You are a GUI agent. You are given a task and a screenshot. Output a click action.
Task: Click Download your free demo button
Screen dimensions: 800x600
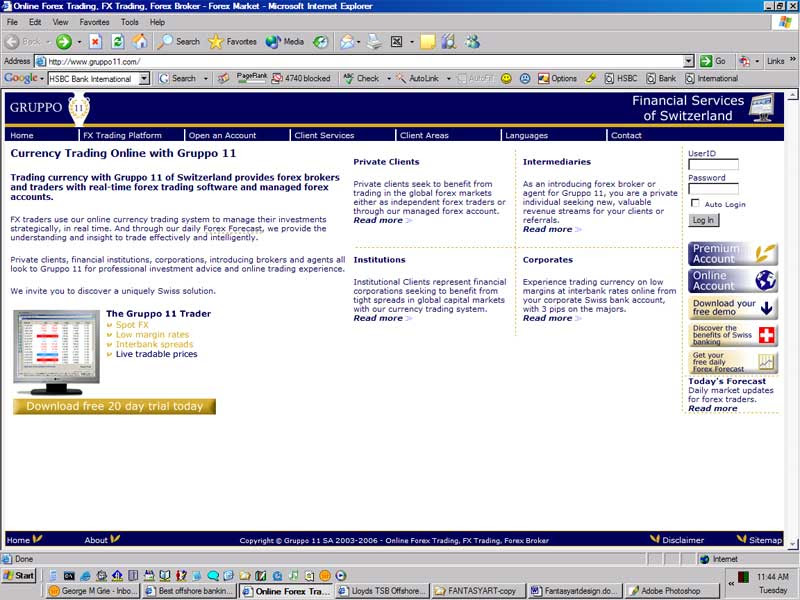[x=733, y=308]
